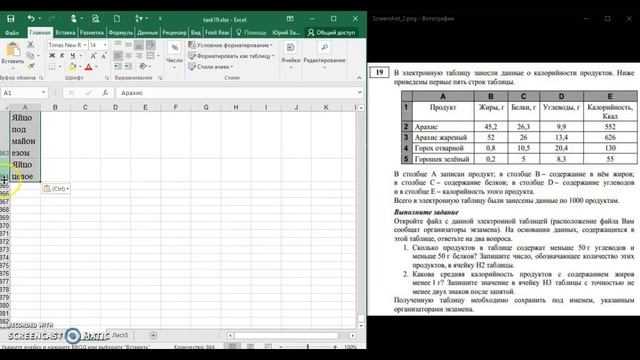Screen dimensions: 640x360
Task: Apply cell borders
Action: pyautogui.click(x=52, y=66)
